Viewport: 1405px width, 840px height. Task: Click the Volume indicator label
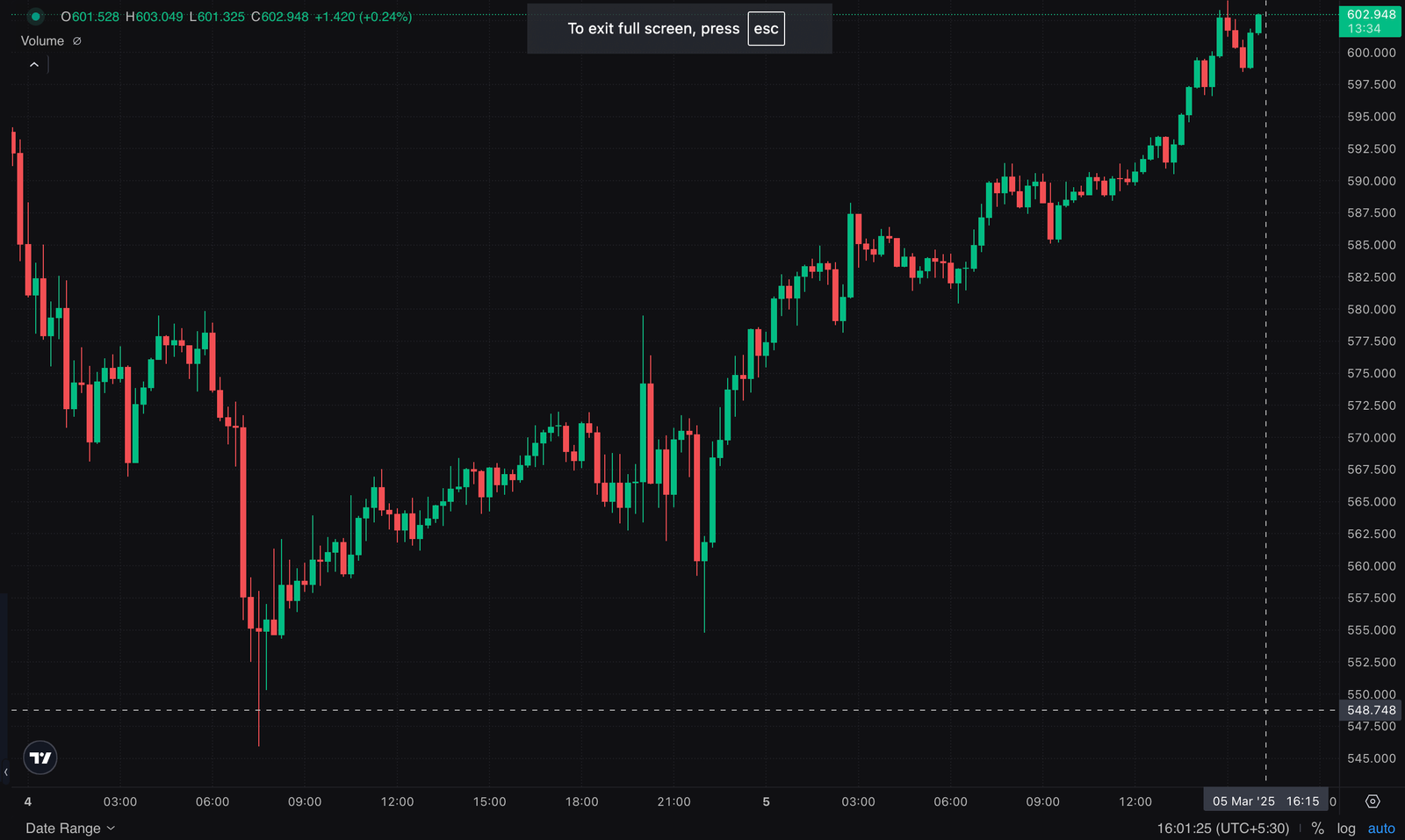coord(42,41)
